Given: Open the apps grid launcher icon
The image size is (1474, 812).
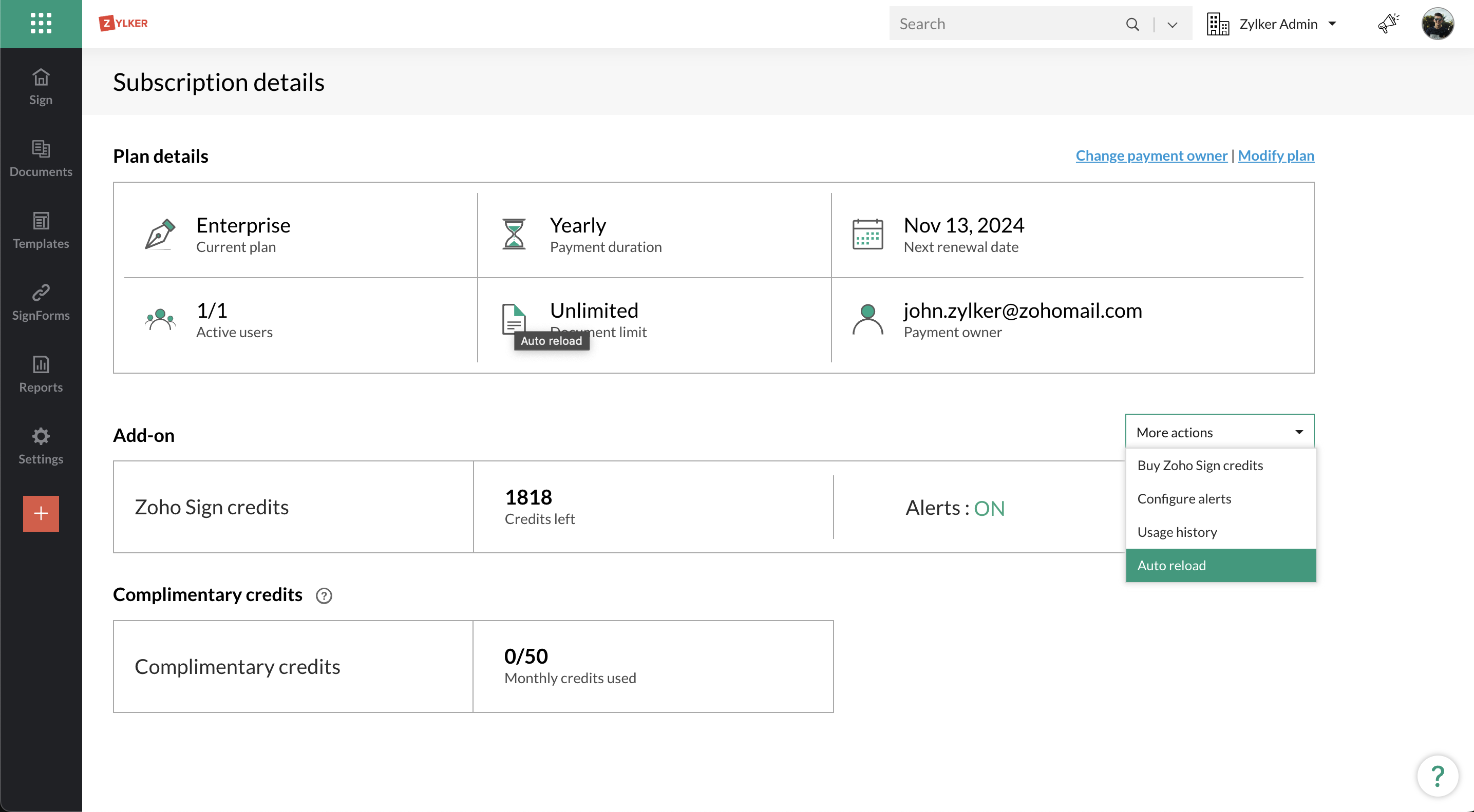Looking at the screenshot, I should pyautogui.click(x=41, y=24).
